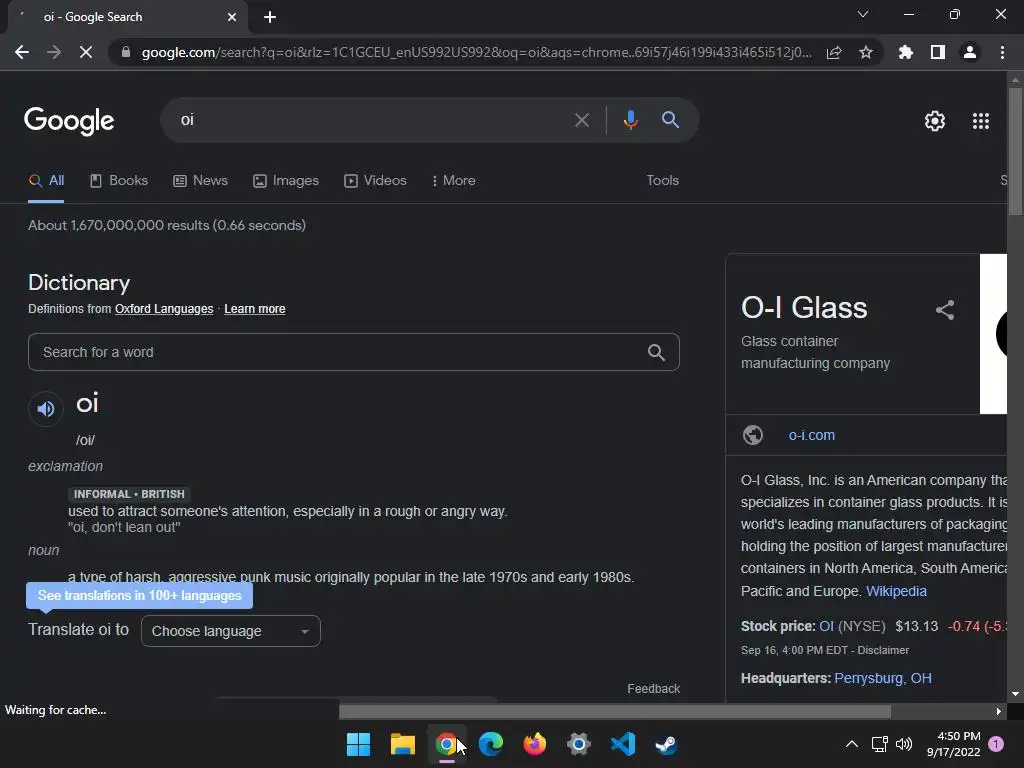
Task: Open Chrome extensions puzzle icon
Action: 906,52
